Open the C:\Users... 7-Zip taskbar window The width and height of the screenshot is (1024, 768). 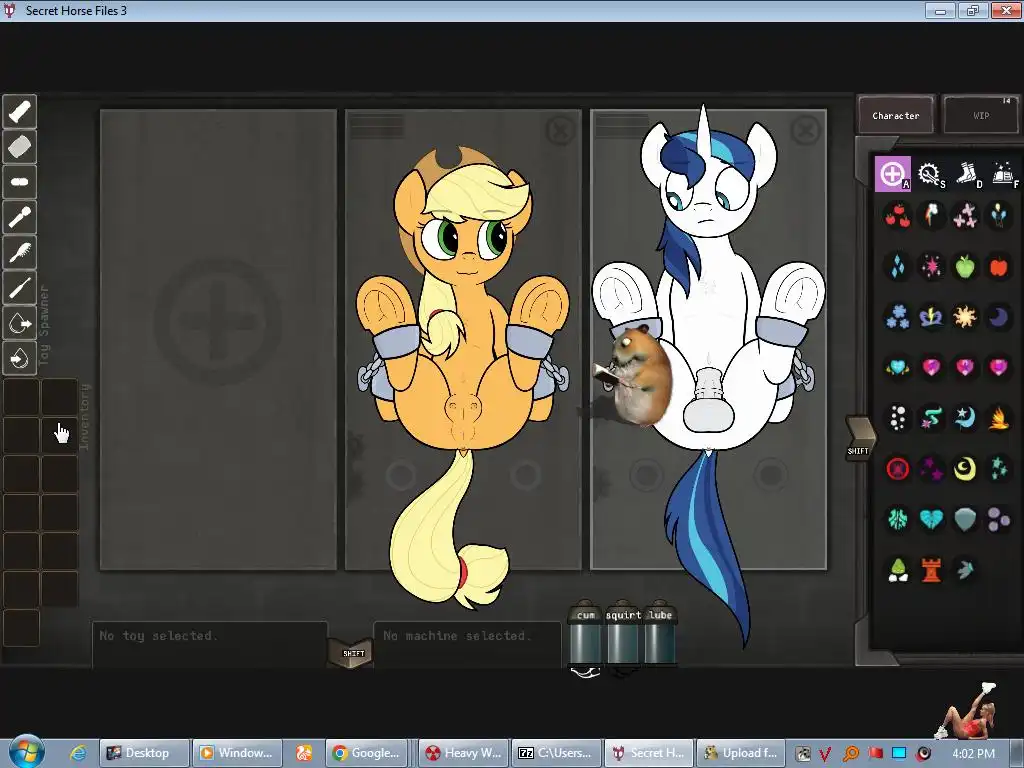tap(557, 753)
